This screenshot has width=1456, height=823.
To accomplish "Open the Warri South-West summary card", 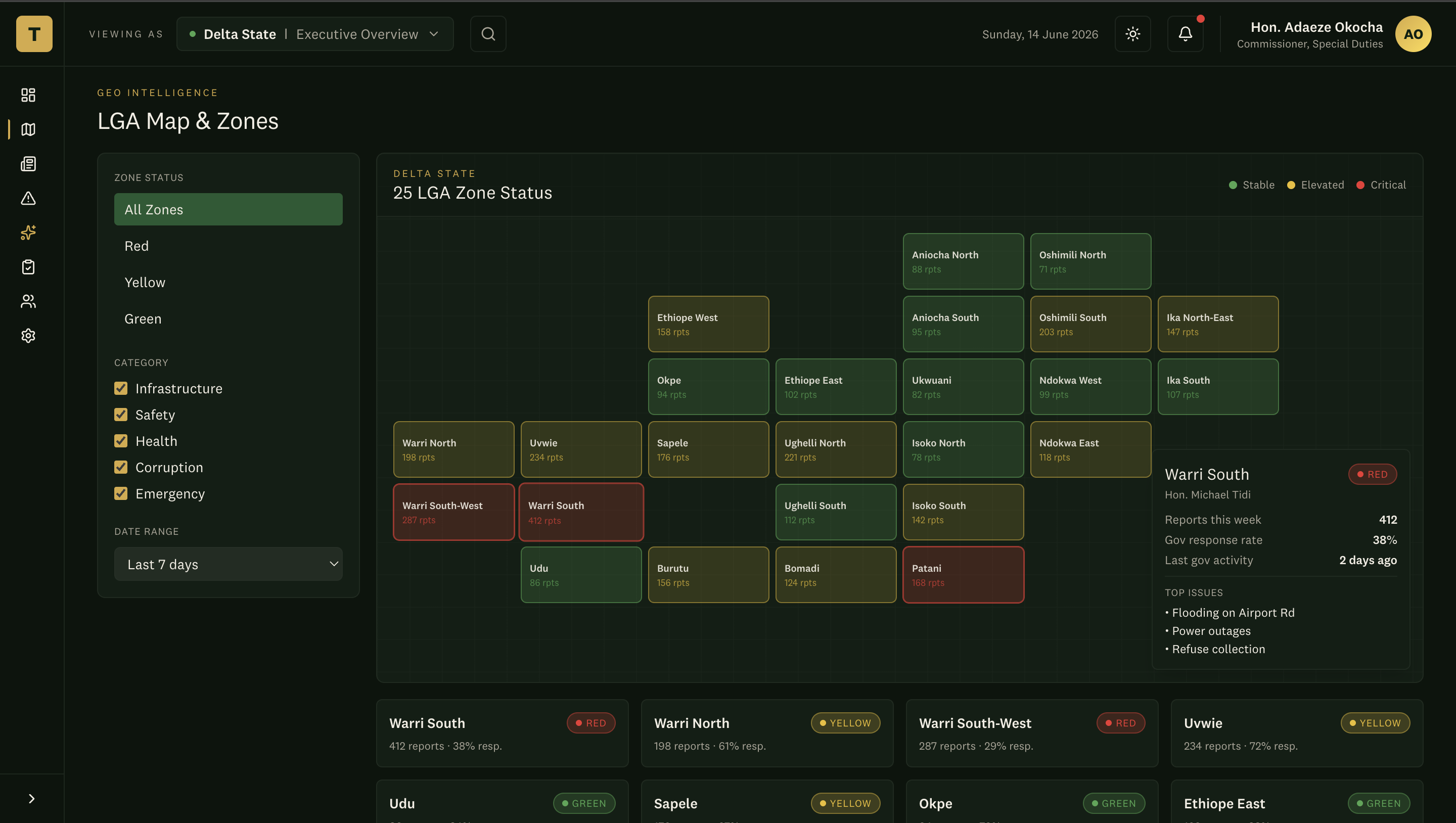I will [x=1032, y=733].
